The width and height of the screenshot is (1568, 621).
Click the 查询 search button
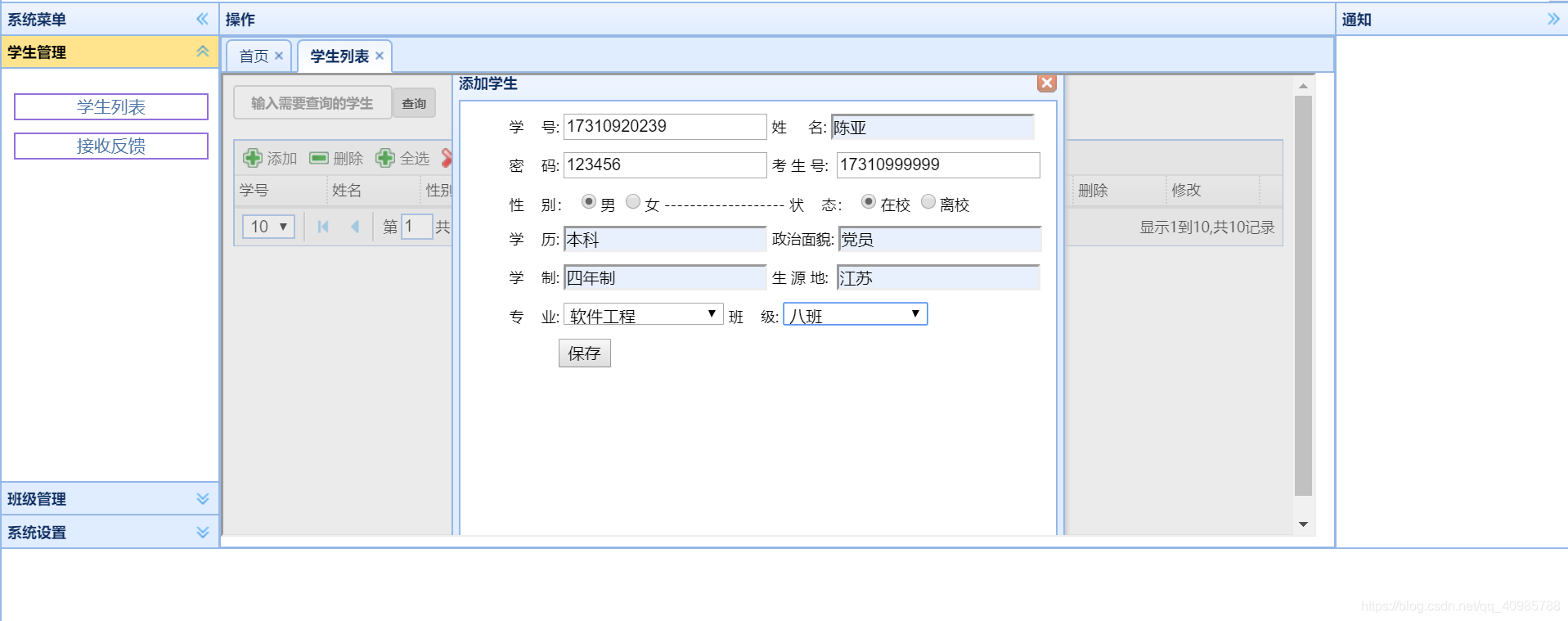[414, 103]
